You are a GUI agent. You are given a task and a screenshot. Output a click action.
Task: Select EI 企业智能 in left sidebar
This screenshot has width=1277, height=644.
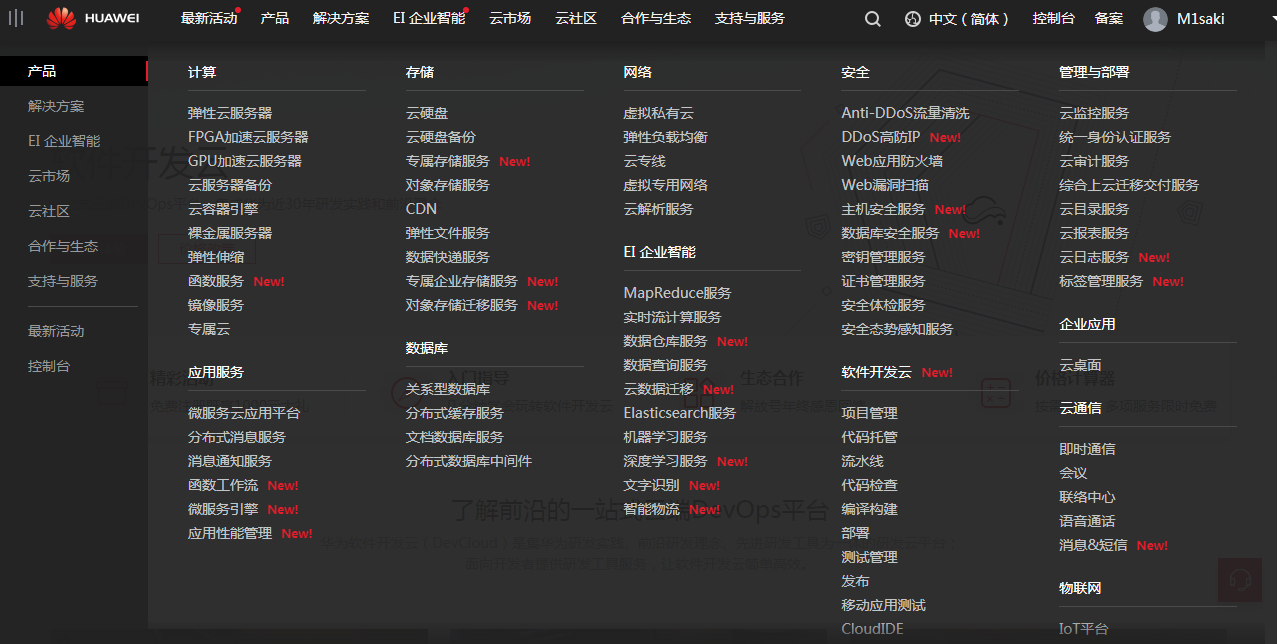pos(64,141)
